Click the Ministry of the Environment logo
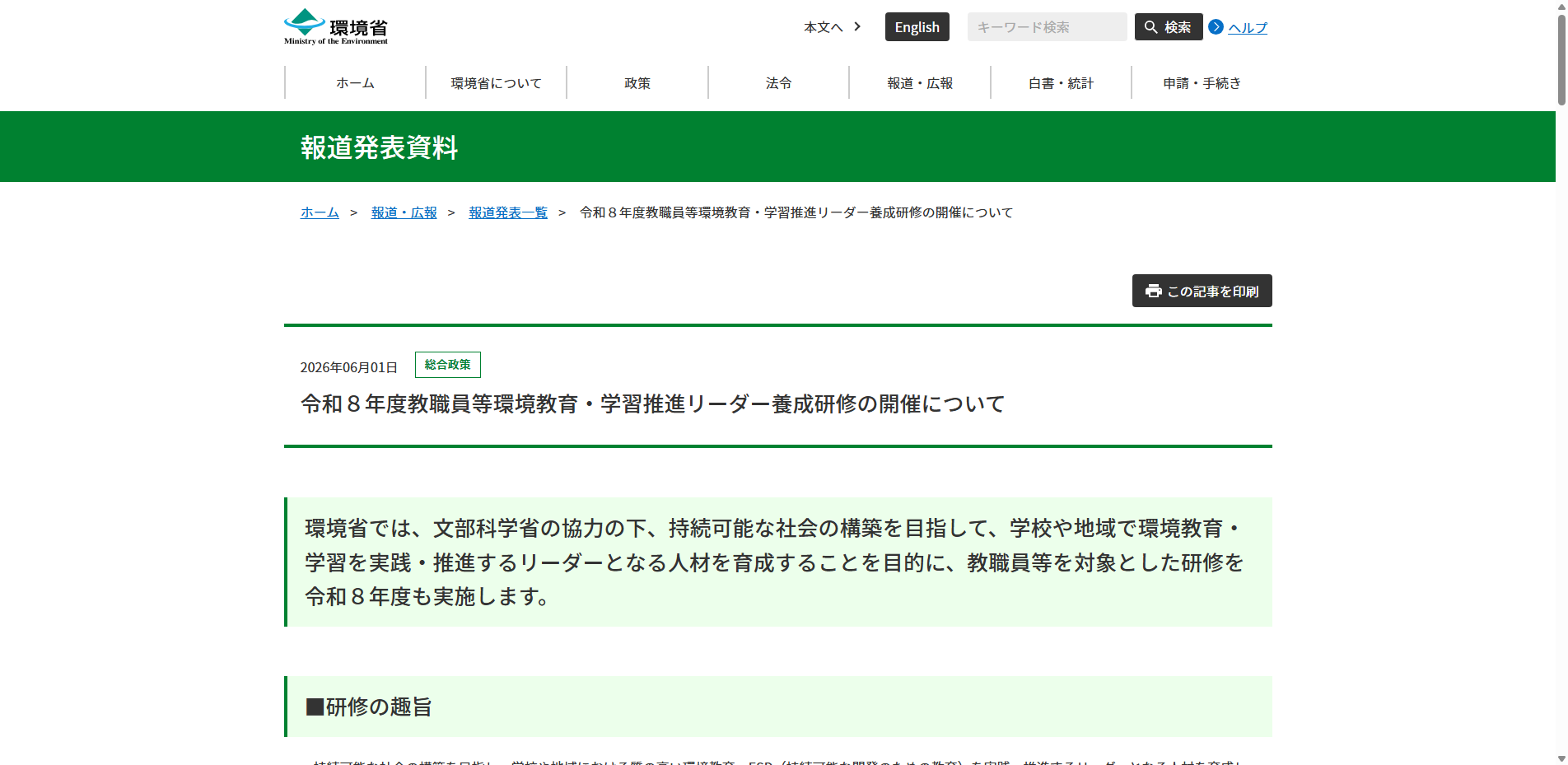 point(336,26)
